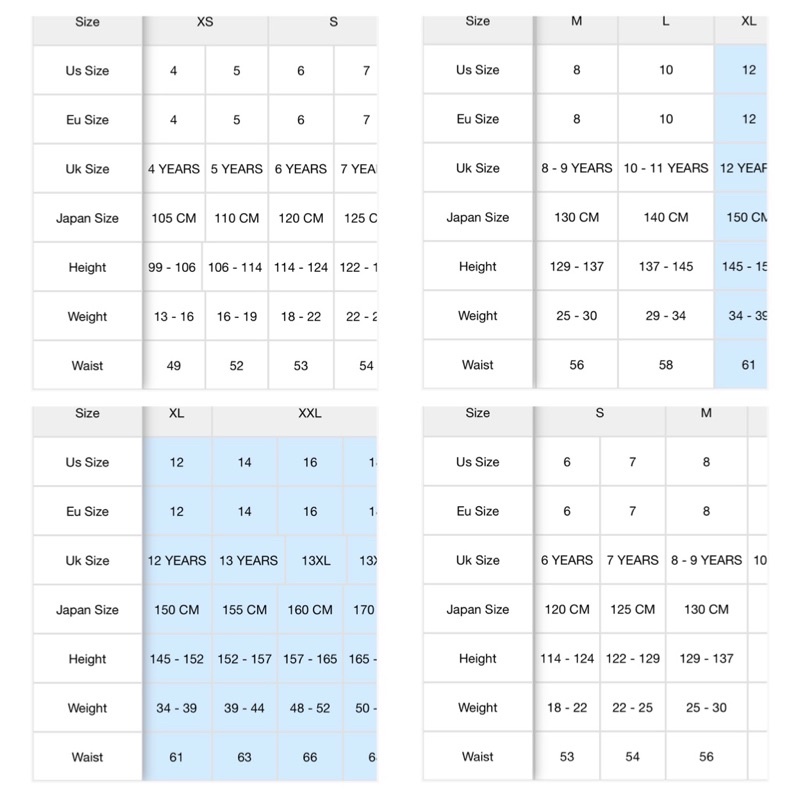Click the XS size column header

[x=205, y=22]
